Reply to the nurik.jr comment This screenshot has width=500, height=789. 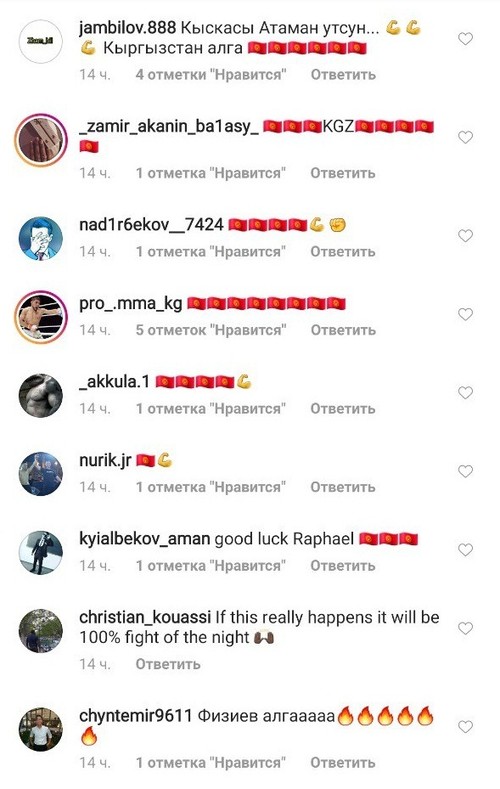point(343,488)
